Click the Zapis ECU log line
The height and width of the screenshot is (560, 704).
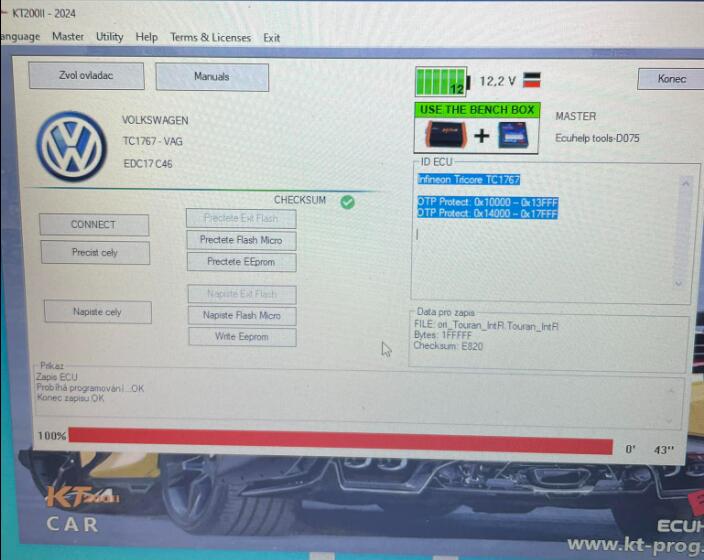point(57,377)
